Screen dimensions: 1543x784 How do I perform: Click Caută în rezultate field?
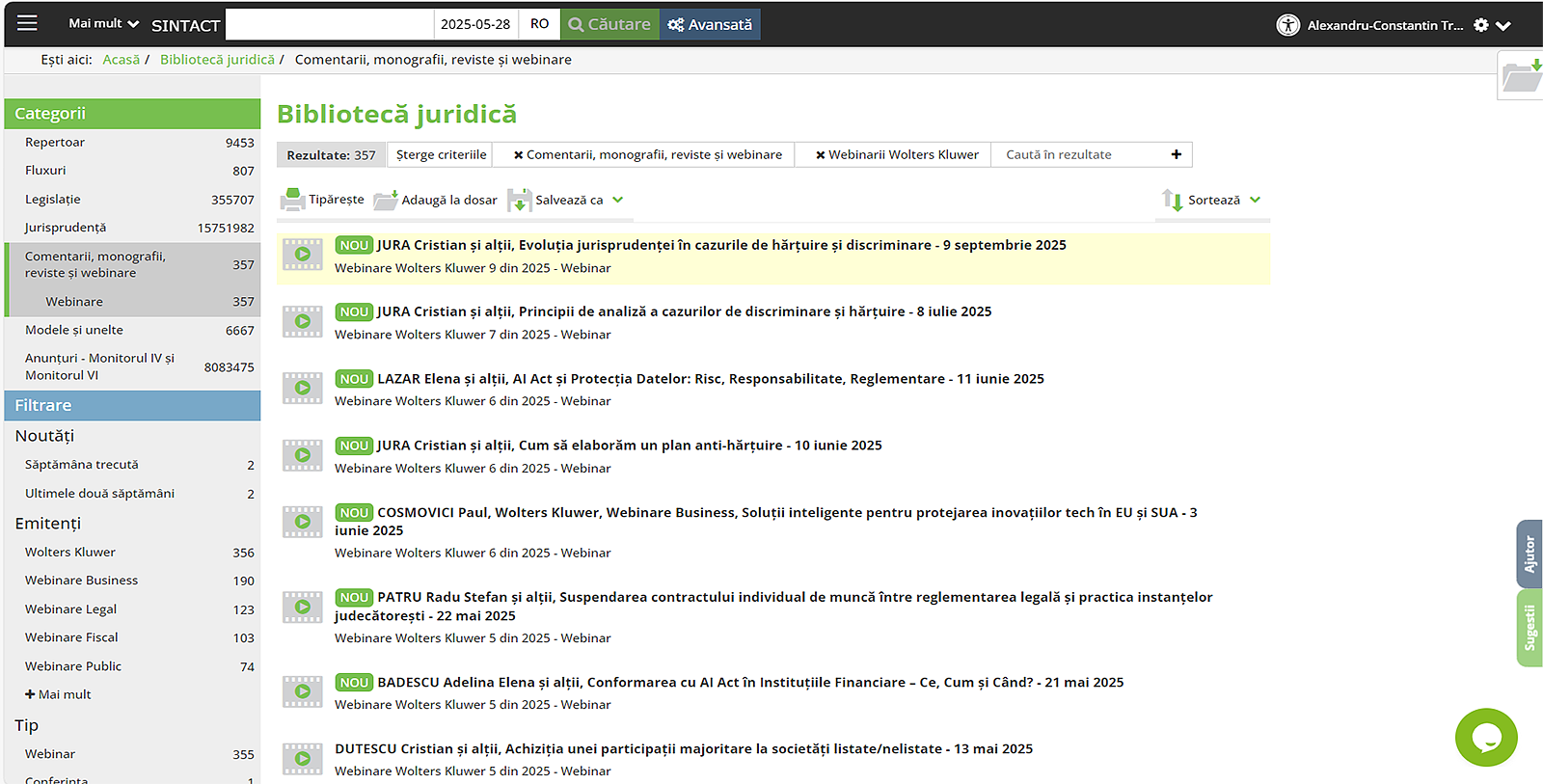coord(1078,154)
